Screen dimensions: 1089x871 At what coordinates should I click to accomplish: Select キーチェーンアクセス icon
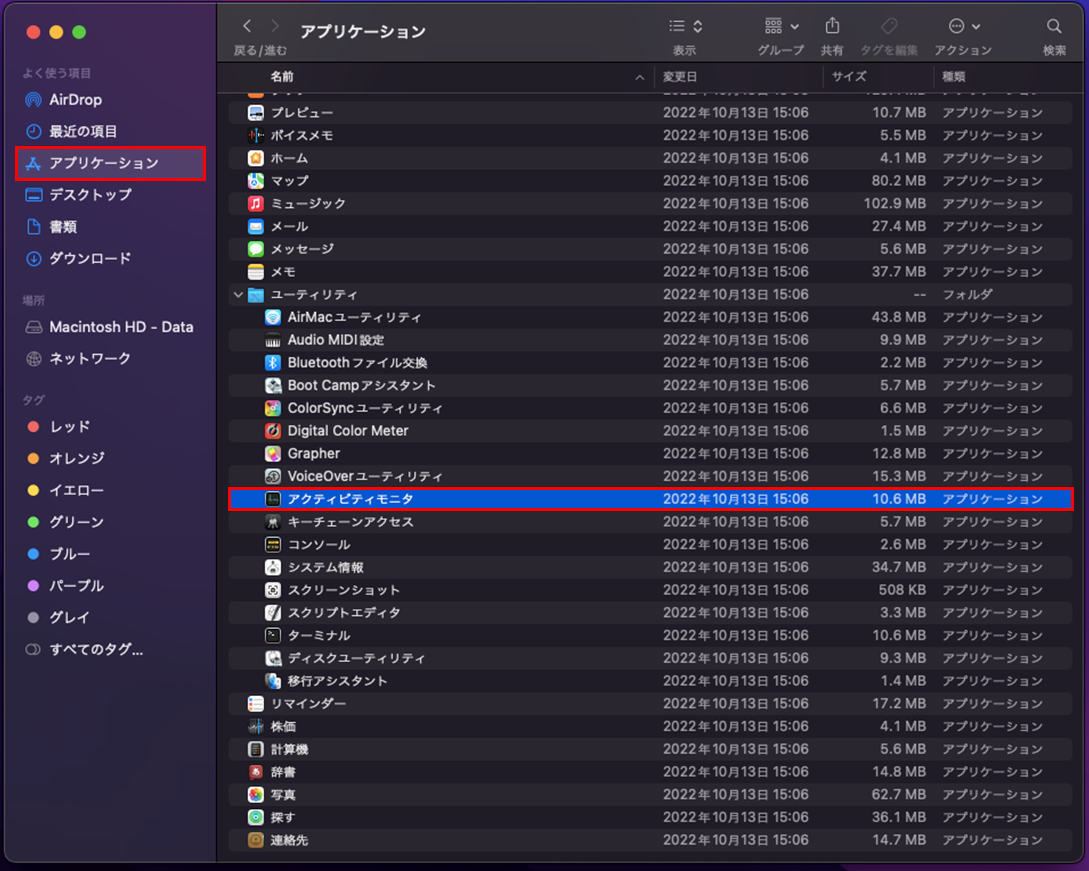tap(273, 522)
